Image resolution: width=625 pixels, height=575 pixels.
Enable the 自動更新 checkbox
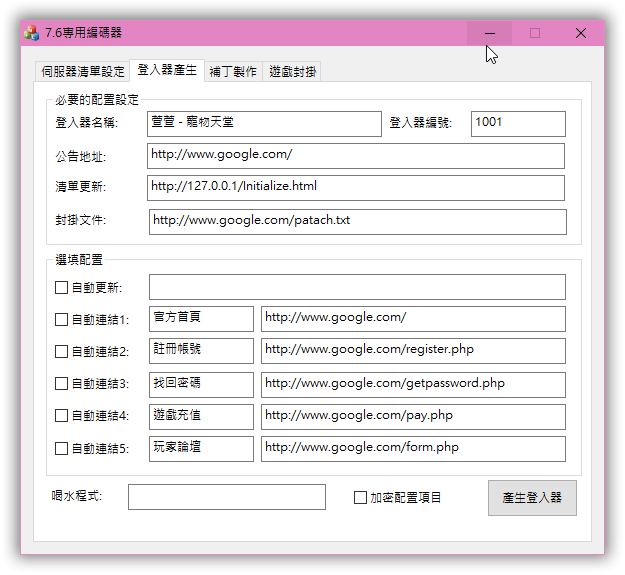[61, 287]
